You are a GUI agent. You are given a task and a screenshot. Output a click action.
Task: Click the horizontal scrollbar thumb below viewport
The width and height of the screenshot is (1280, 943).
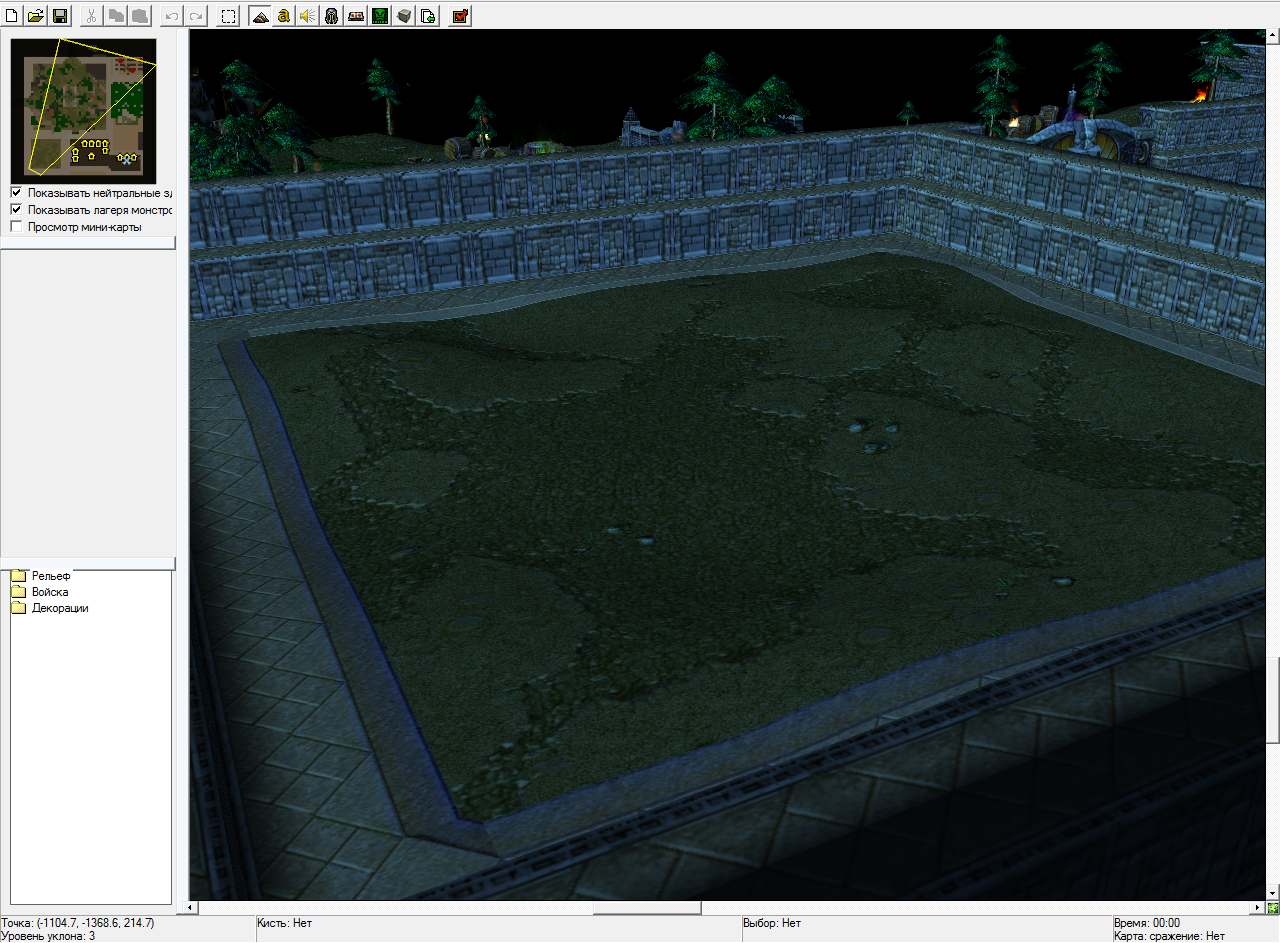(647, 908)
